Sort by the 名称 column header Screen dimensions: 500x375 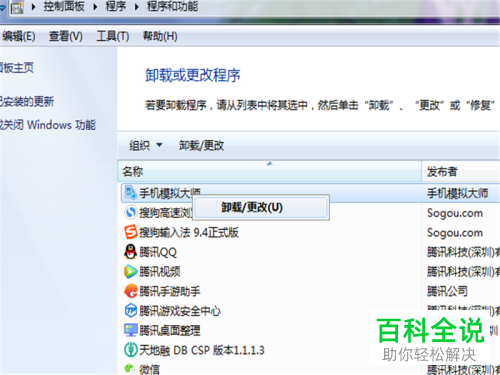click(269, 171)
